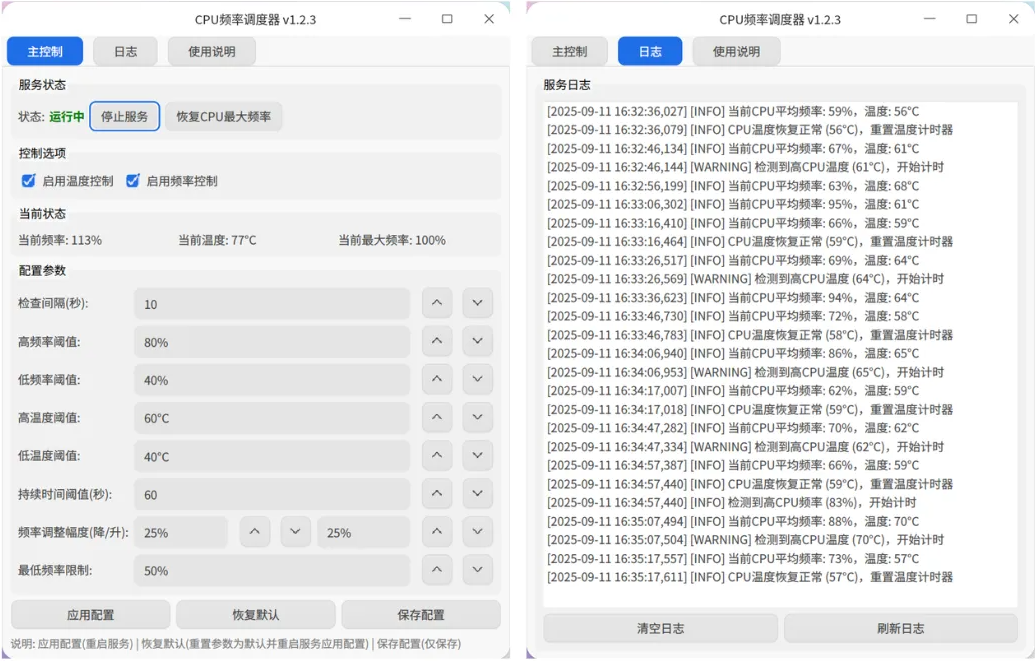This screenshot has width=1035, height=661.
Task: Refresh logs with 刷新日志 button
Action: pos(901,628)
